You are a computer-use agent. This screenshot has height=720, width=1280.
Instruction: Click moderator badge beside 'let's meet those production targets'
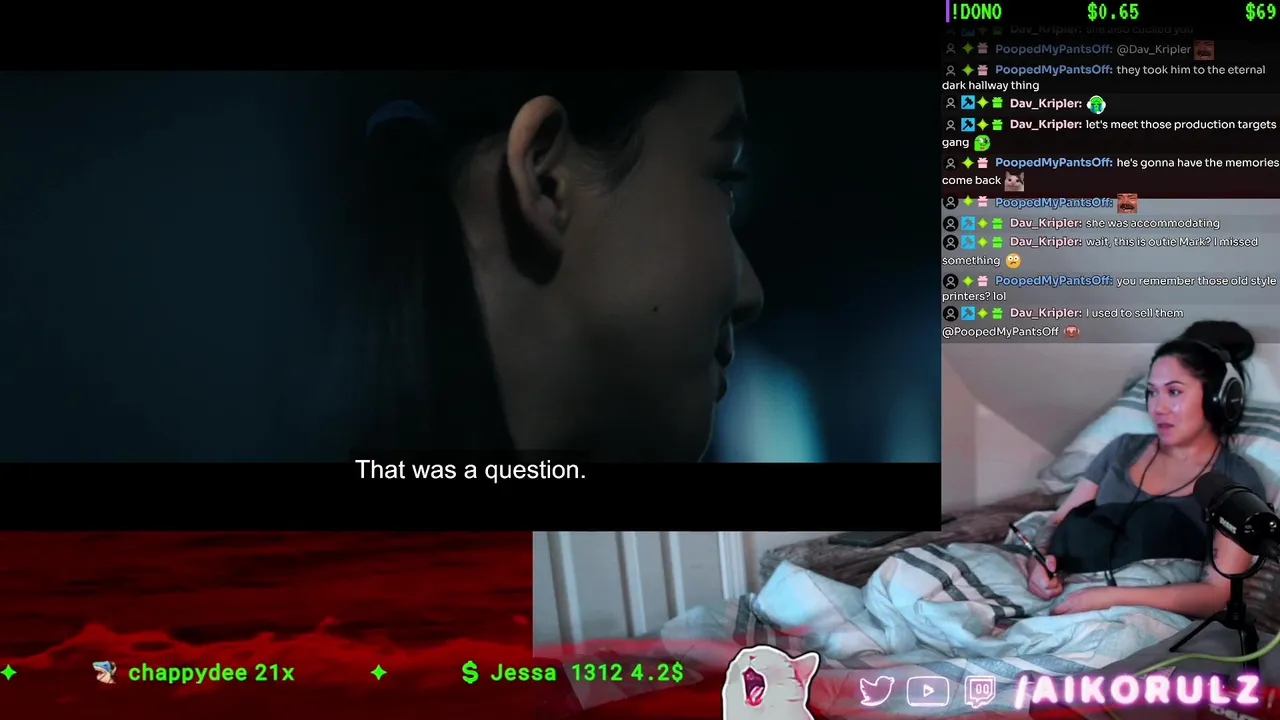pos(968,125)
